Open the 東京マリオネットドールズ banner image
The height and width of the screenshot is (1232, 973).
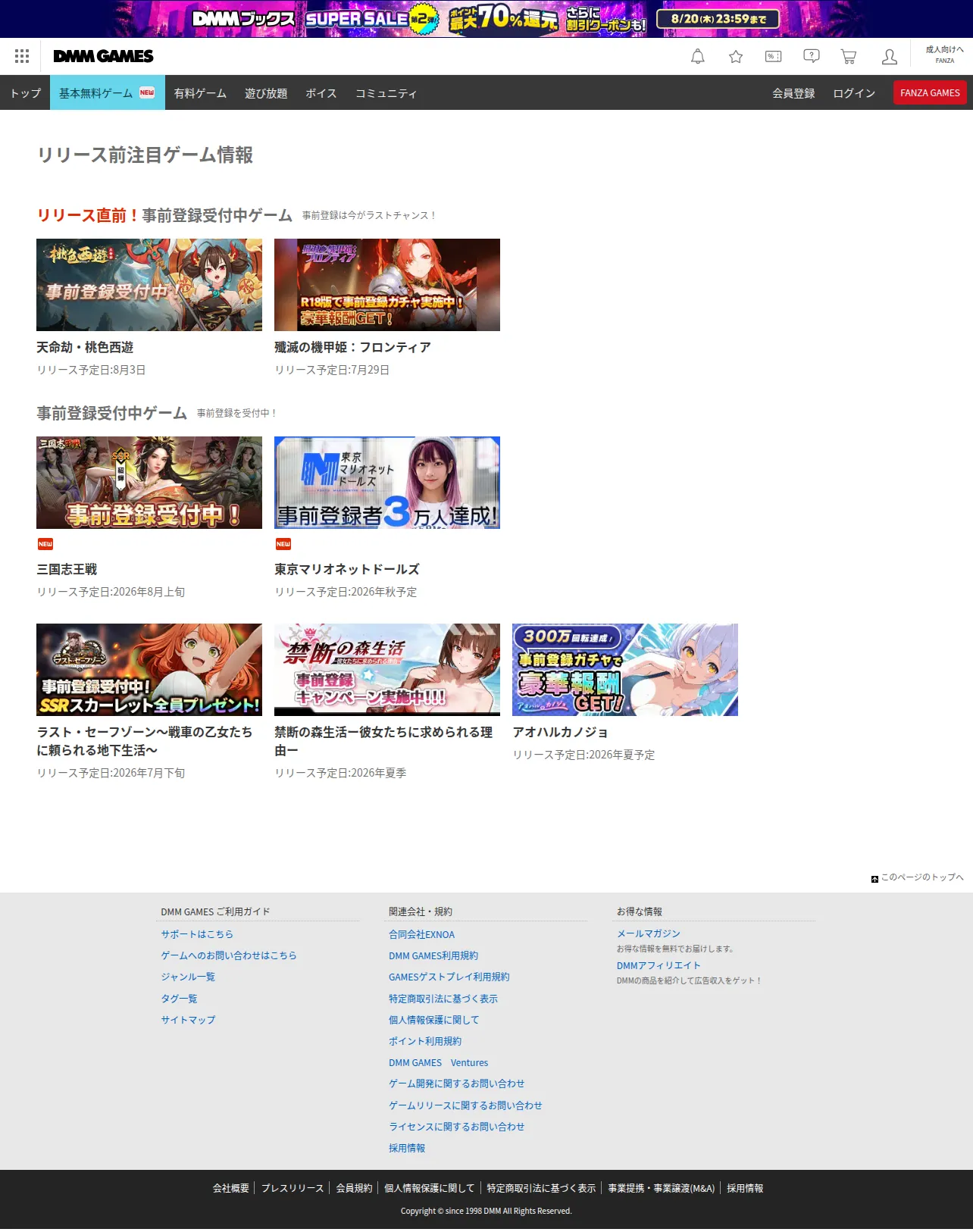(x=387, y=483)
